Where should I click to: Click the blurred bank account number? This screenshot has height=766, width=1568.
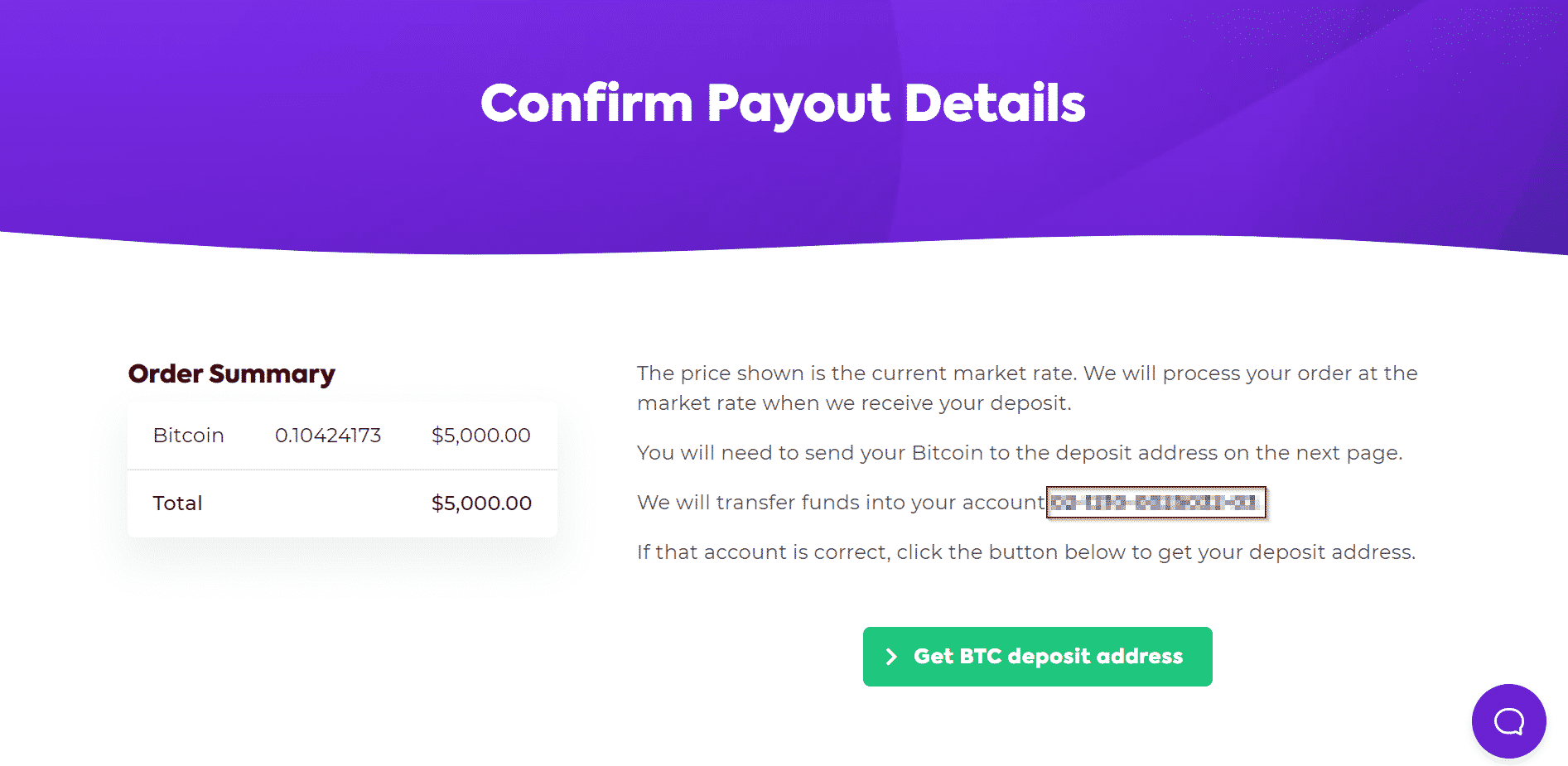pyautogui.click(x=1155, y=503)
